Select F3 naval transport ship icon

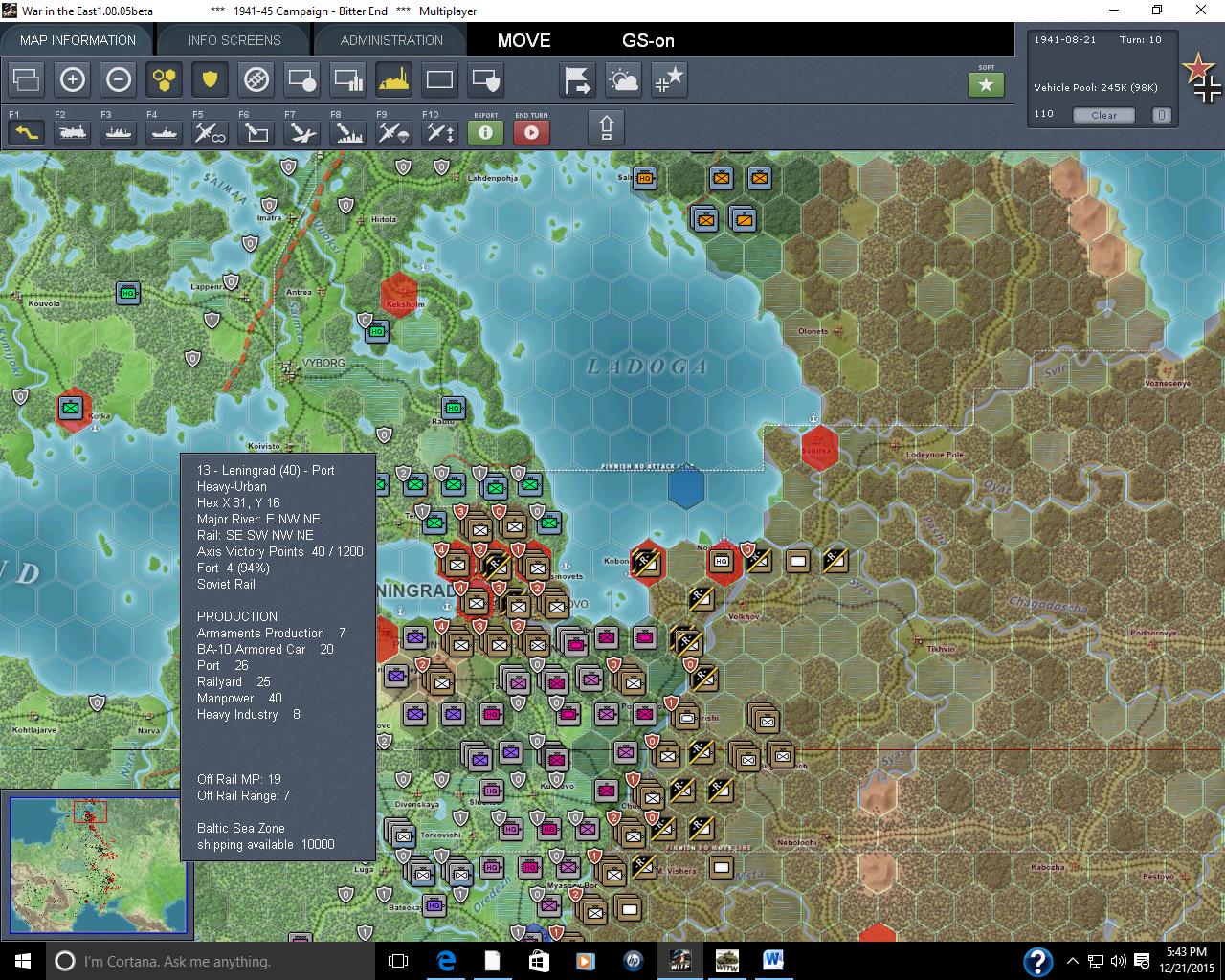pos(119,131)
